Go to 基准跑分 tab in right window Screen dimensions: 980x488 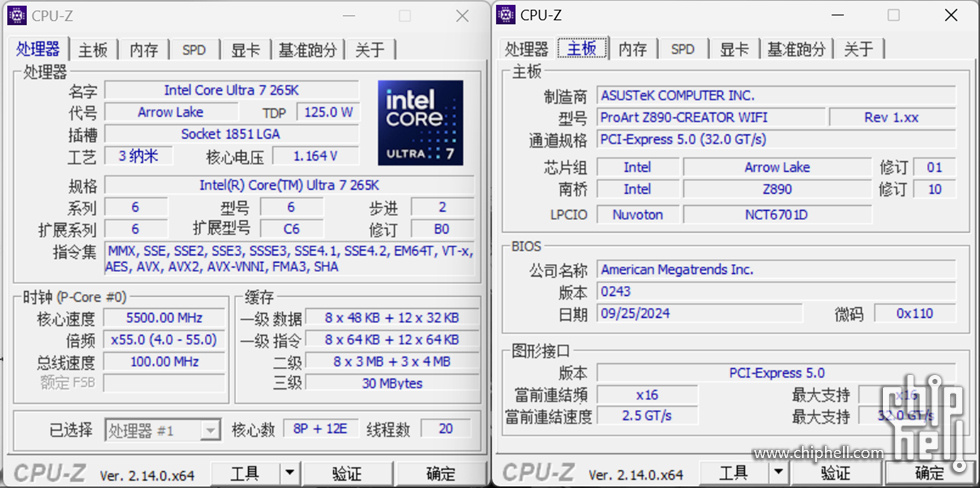(796, 50)
